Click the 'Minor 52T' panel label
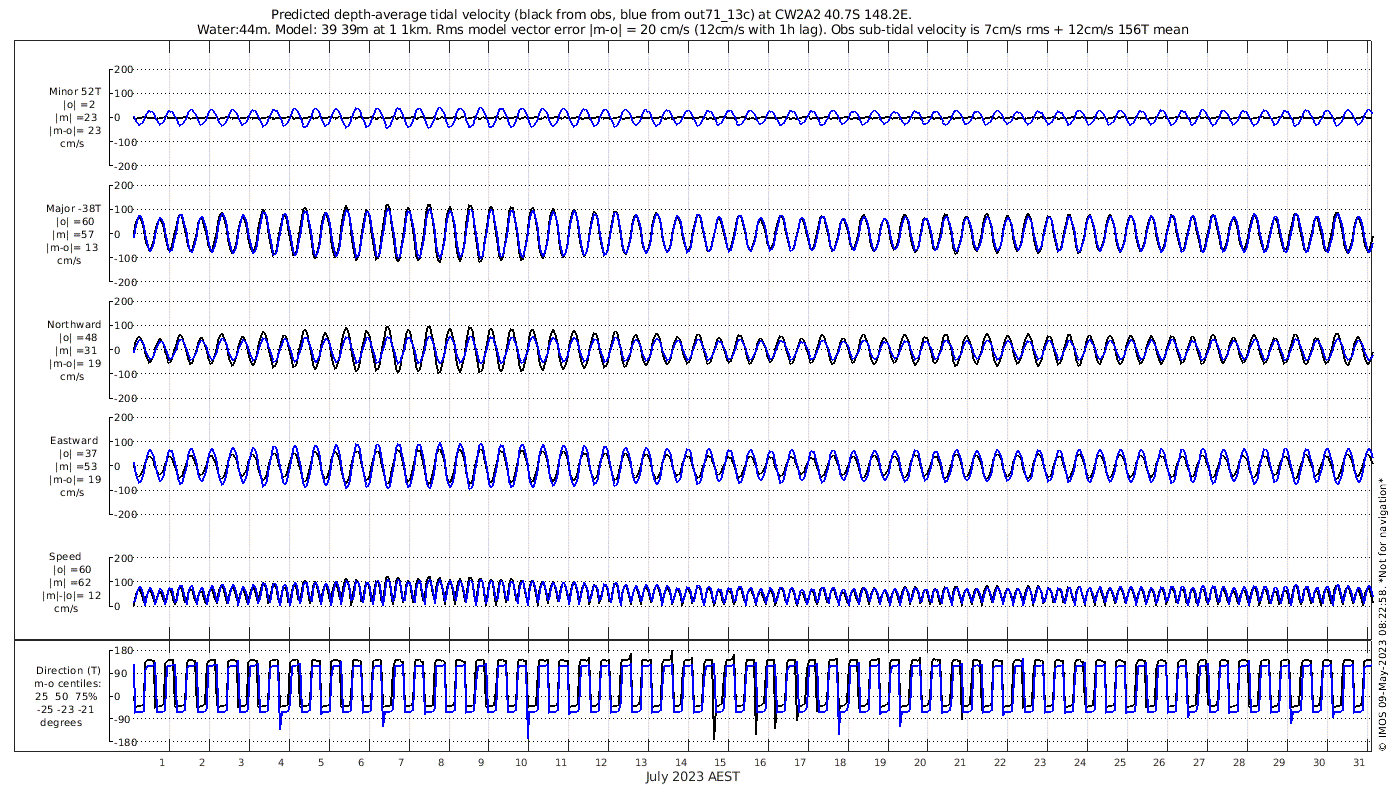 75,92
